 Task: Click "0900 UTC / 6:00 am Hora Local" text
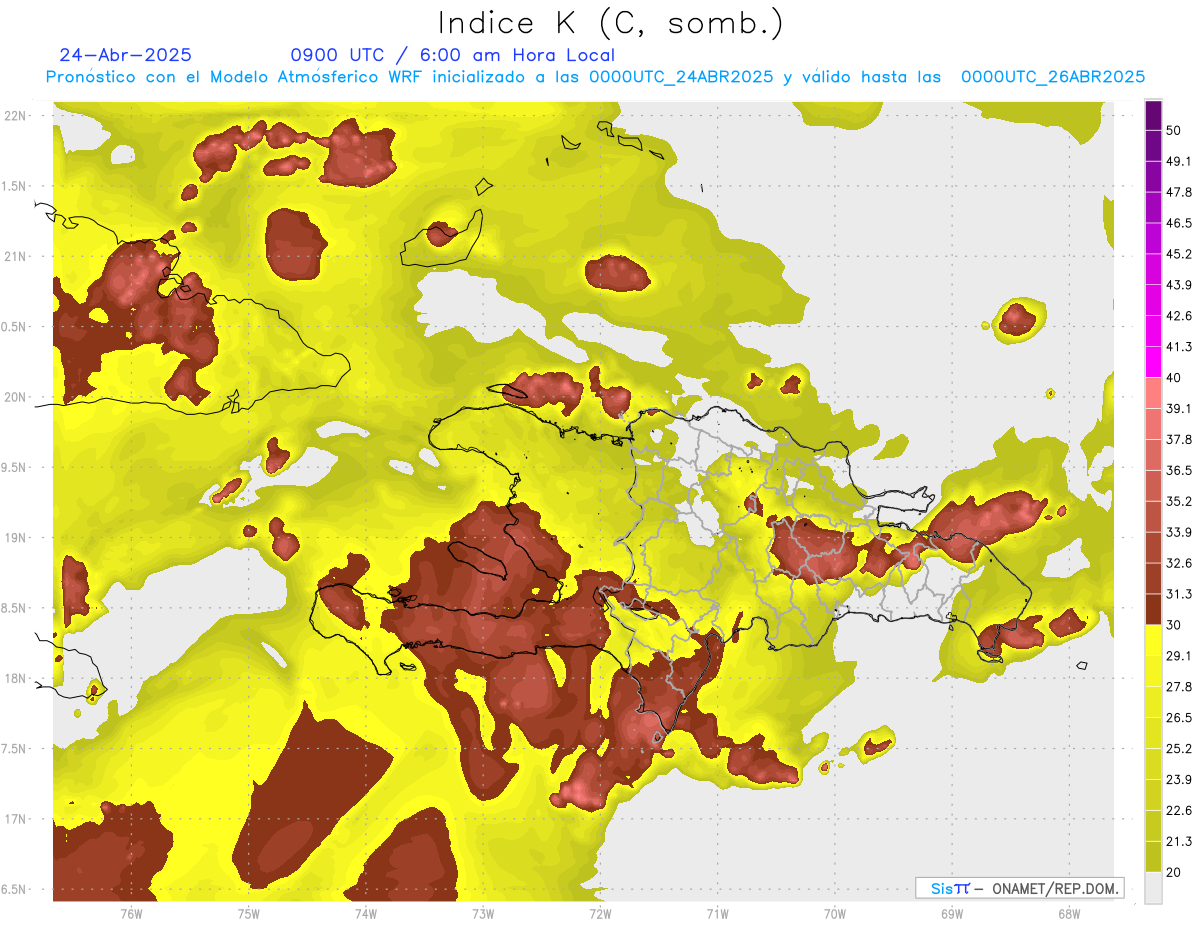(452, 55)
